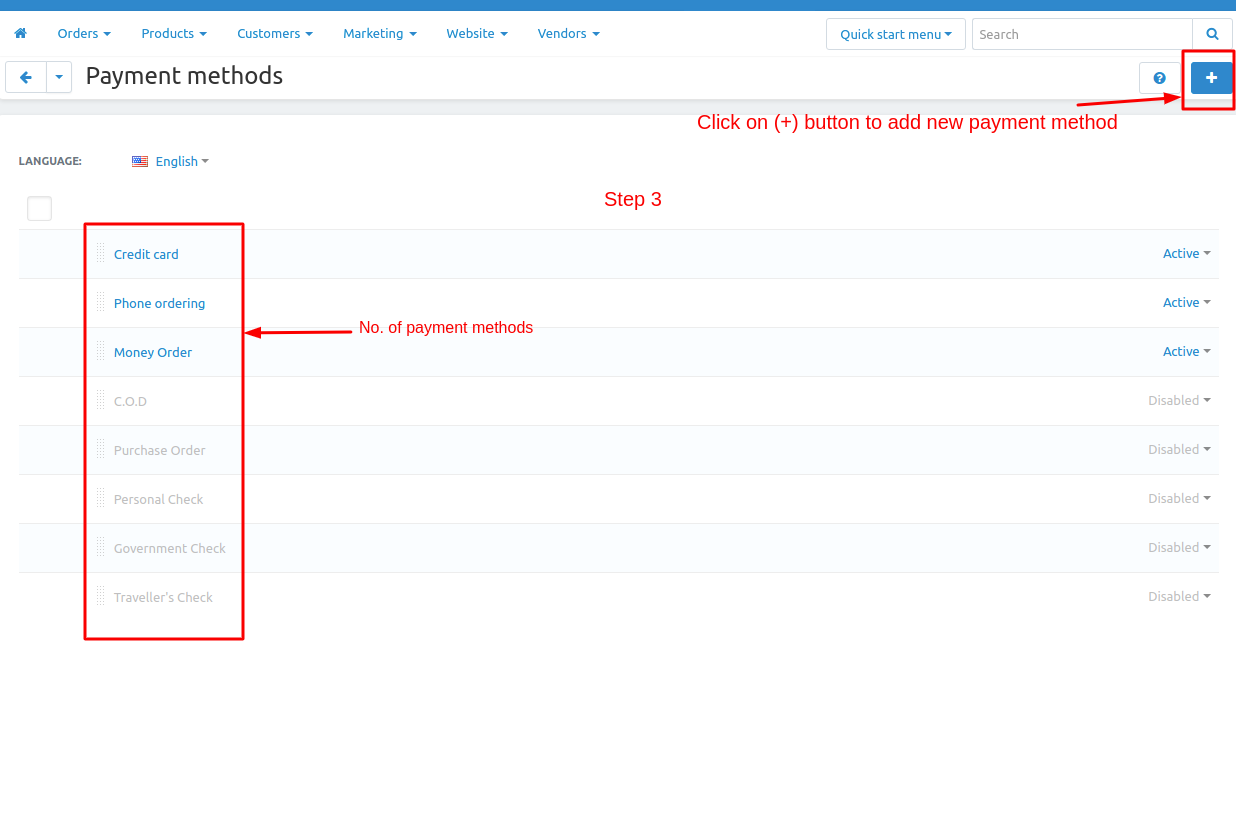Open the Marketing menu
Screen dimensions: 1236x820
(x=379, y=34)
